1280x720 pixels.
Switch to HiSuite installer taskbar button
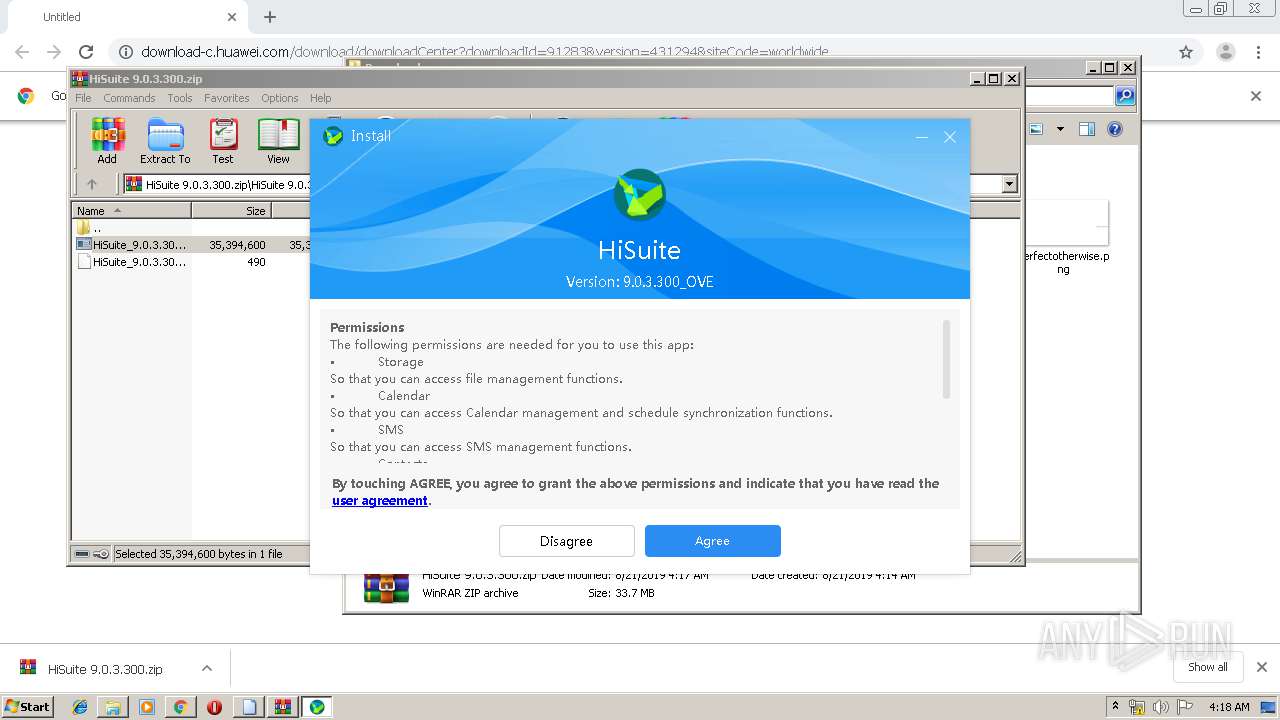tap(317, 707)
